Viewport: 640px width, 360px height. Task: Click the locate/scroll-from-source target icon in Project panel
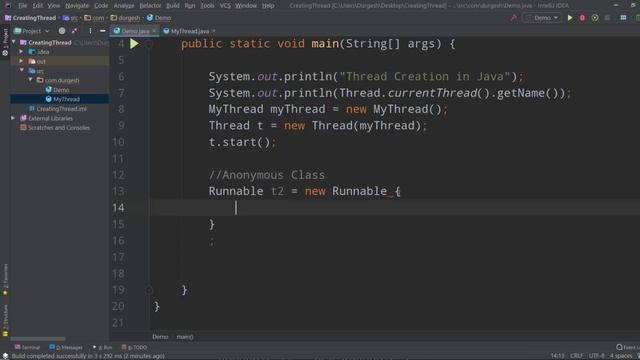tap(62, 31)
